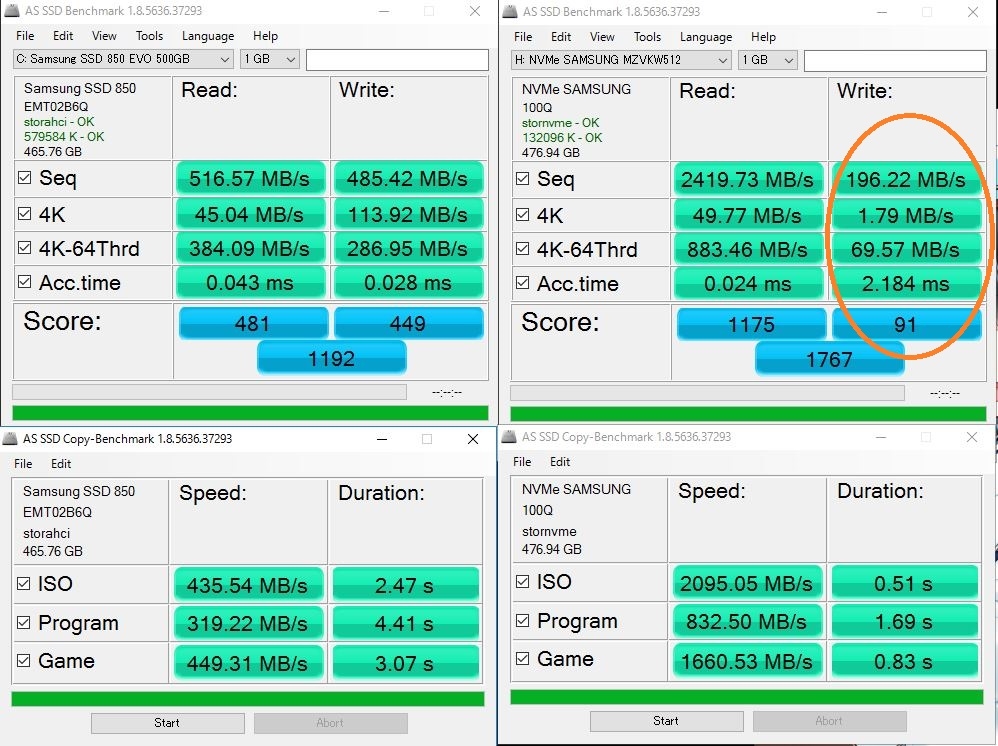998x746 pixels.
Task: Click the app icon of the right Copy-Benchmark window
Action: pos(509,437)
